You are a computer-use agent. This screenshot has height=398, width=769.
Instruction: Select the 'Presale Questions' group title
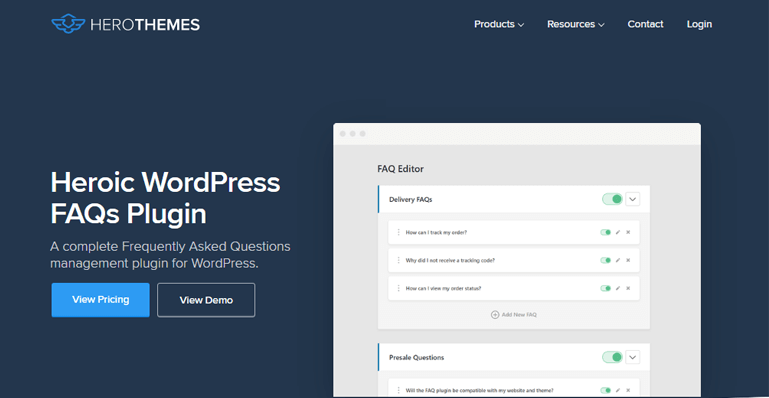pos(416,357)
